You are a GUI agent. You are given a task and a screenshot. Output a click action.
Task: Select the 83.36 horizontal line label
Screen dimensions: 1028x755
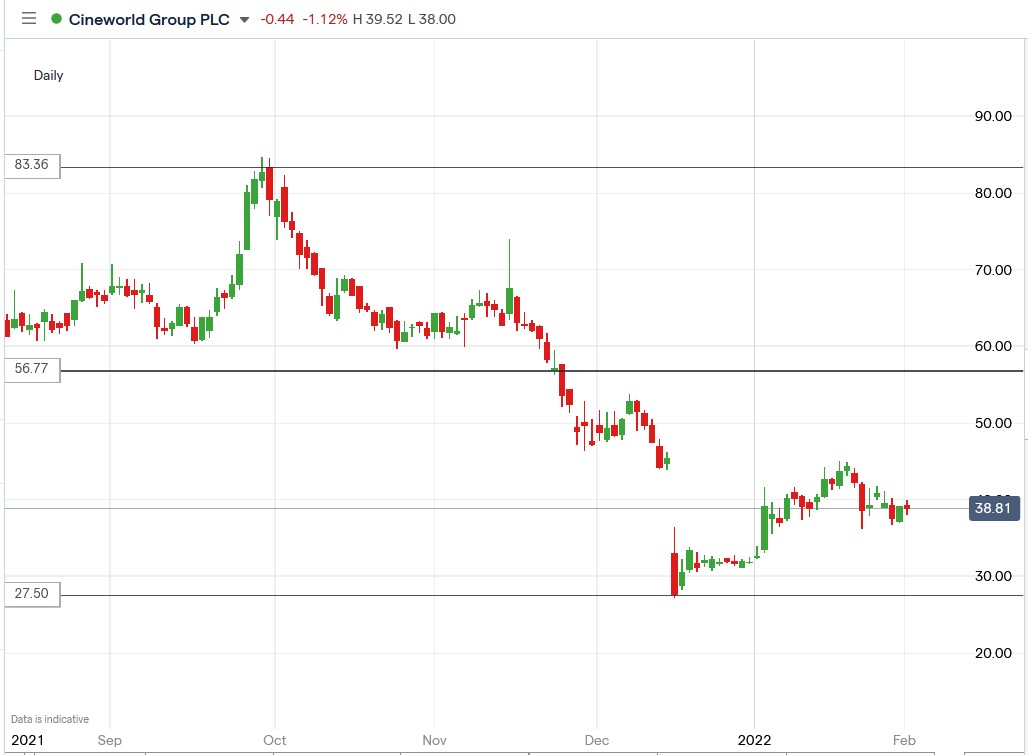[x=32, y=165]
